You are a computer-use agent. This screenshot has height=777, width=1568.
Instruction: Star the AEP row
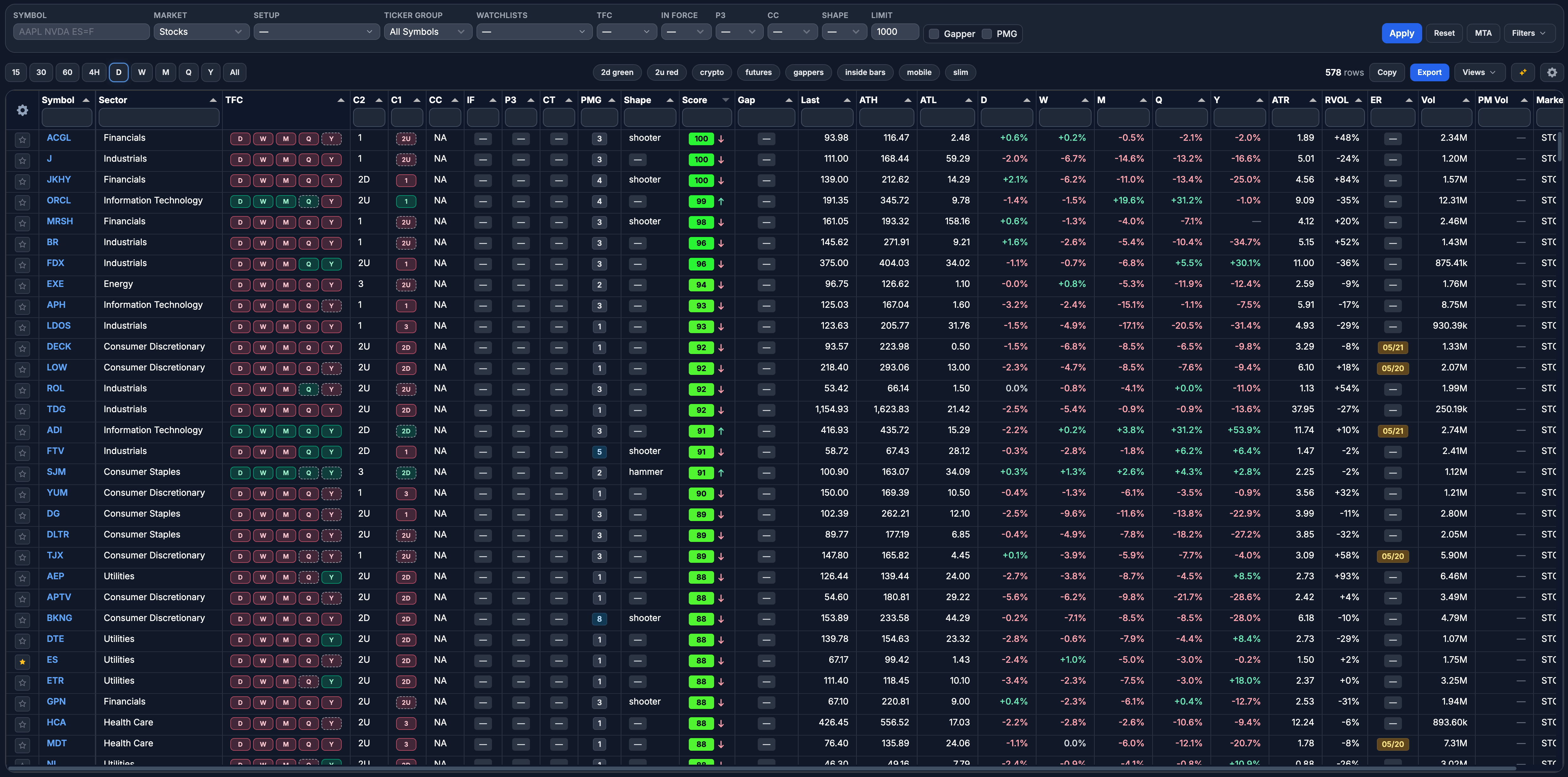(22, 578)
